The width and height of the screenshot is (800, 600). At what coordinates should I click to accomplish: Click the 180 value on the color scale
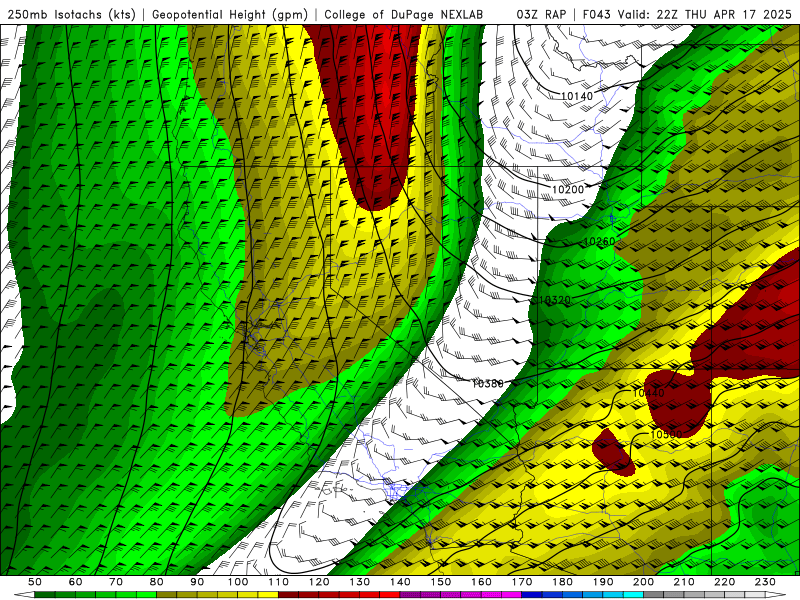(562, 582)
